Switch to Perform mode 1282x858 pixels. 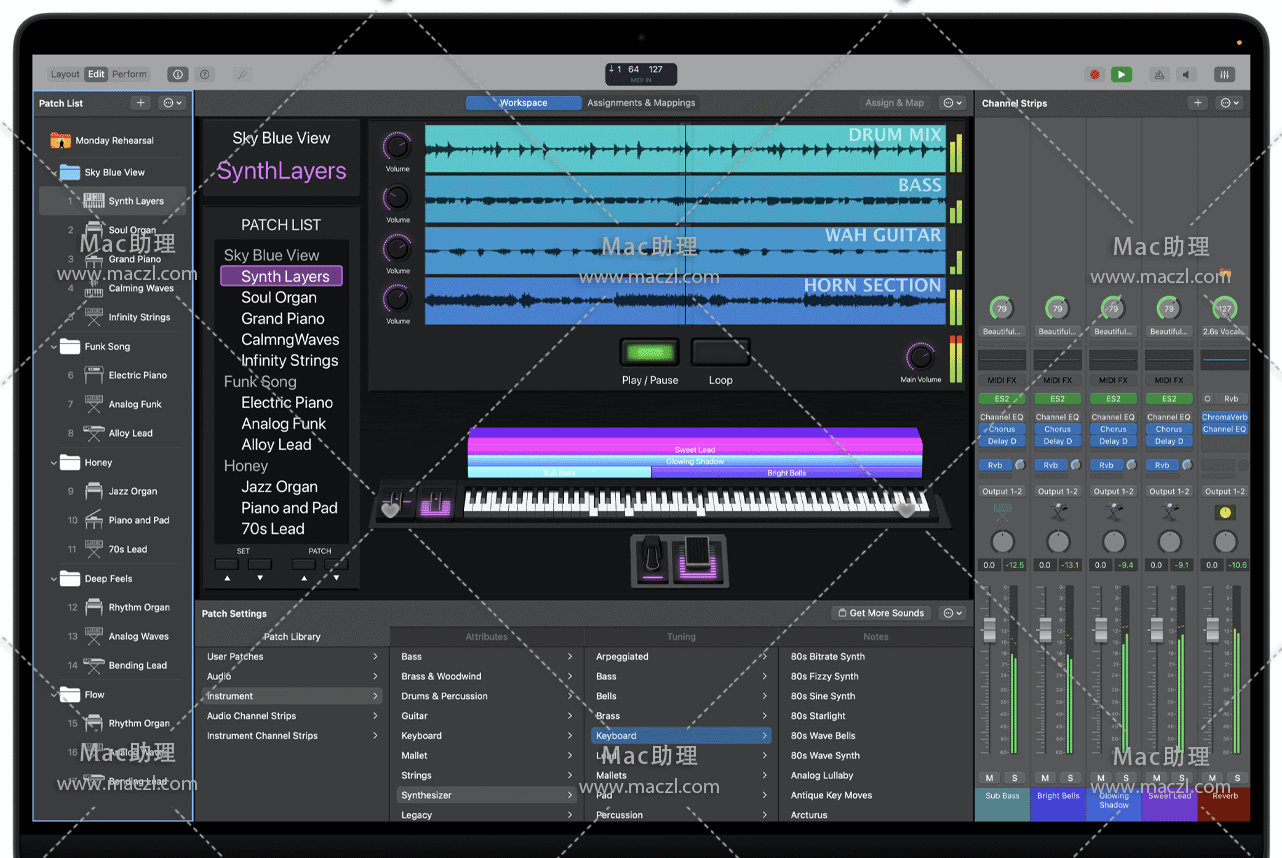pos(129,74)
